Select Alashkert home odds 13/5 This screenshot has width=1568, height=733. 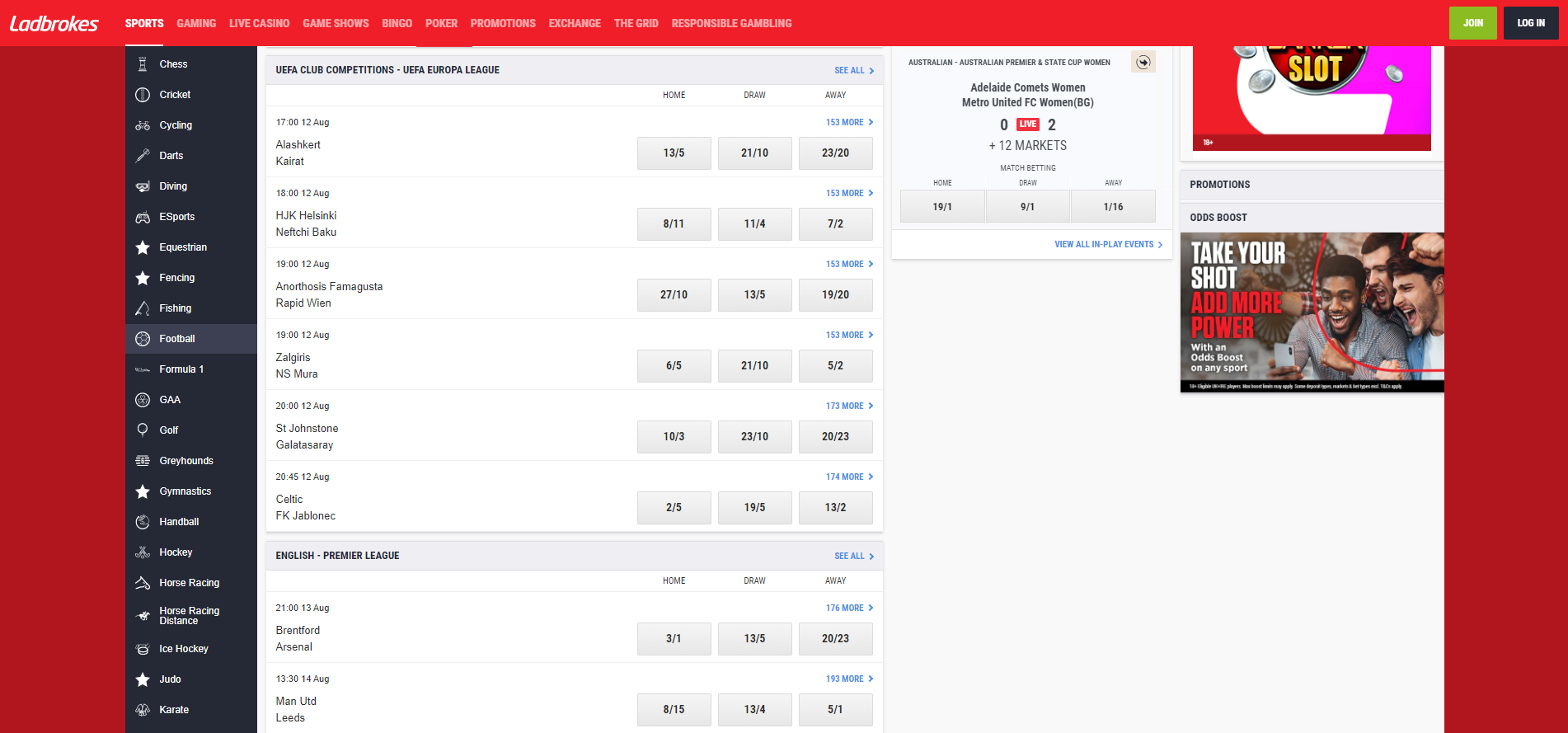tap(674, 153)
